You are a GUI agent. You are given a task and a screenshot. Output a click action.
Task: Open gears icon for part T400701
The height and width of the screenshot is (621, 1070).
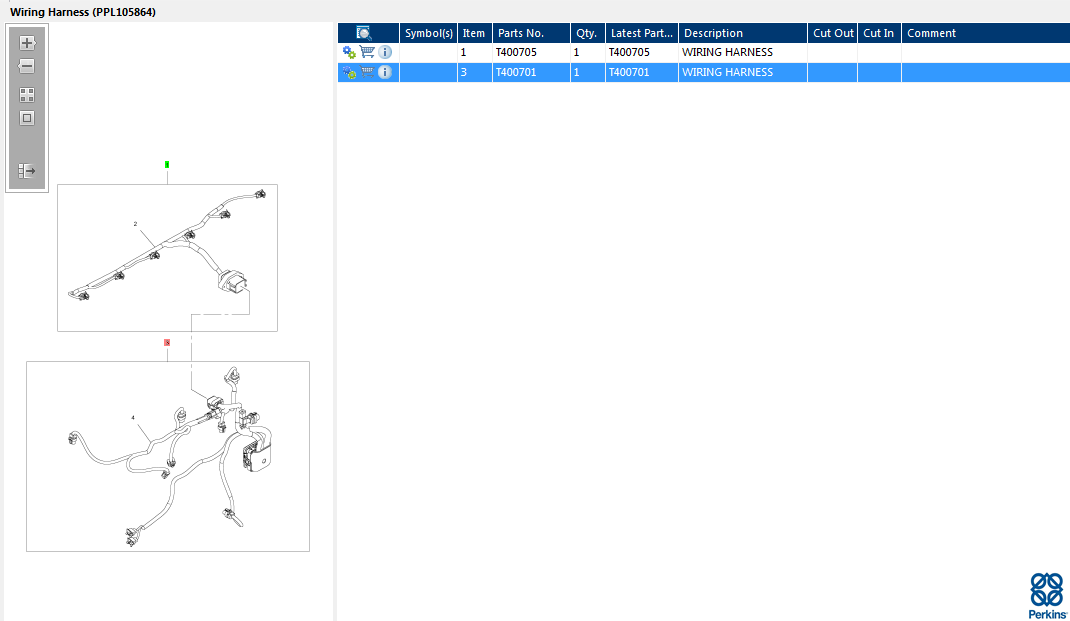(x=349, y=72)
